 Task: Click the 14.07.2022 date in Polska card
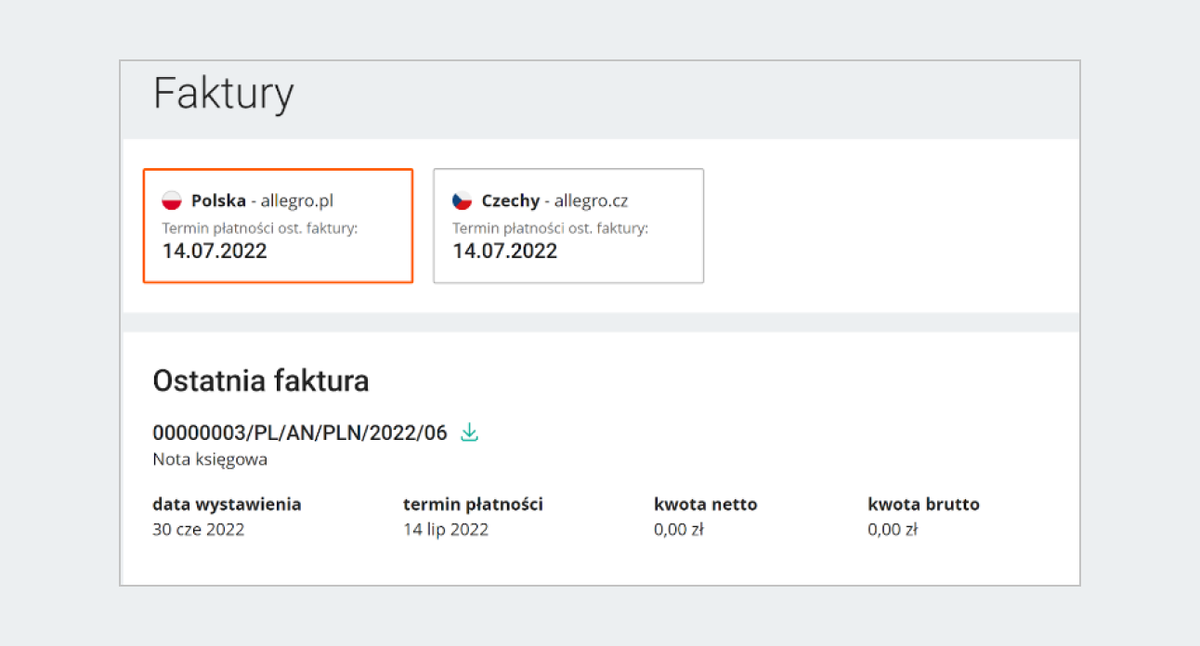tap(215, 251)
